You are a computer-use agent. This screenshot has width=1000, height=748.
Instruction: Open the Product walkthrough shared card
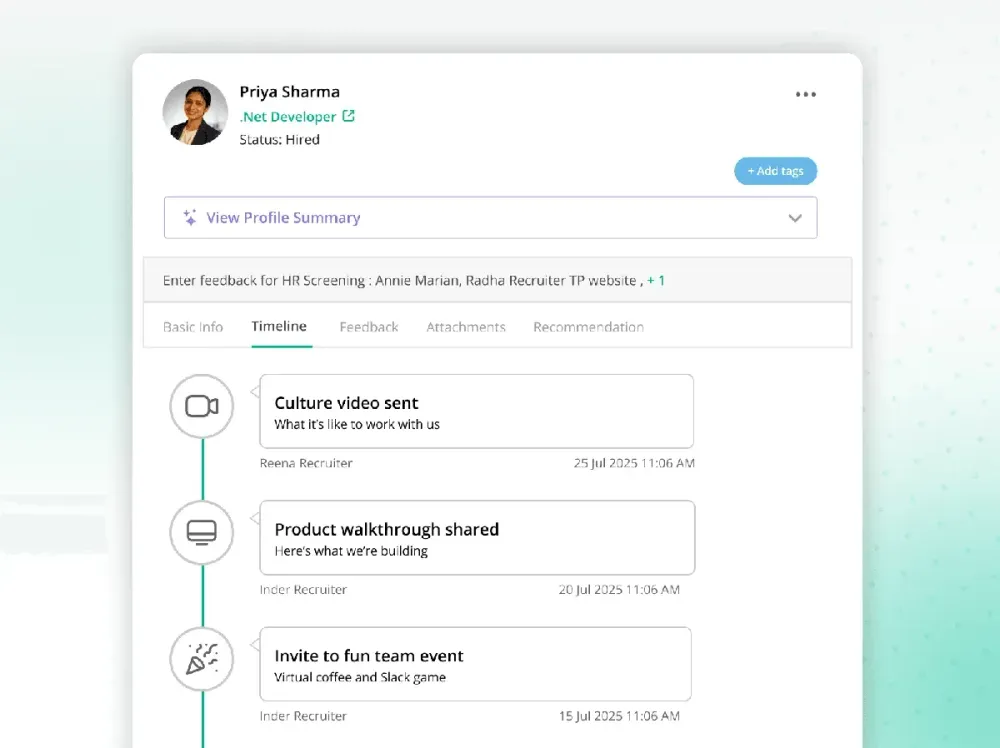click(477, 538)
